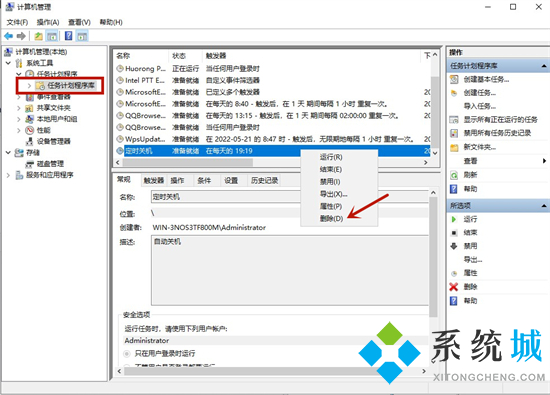
Task: Select the 只在用户登录时运行 radio button
Action: pyautogui.click(x=127, y=354)
